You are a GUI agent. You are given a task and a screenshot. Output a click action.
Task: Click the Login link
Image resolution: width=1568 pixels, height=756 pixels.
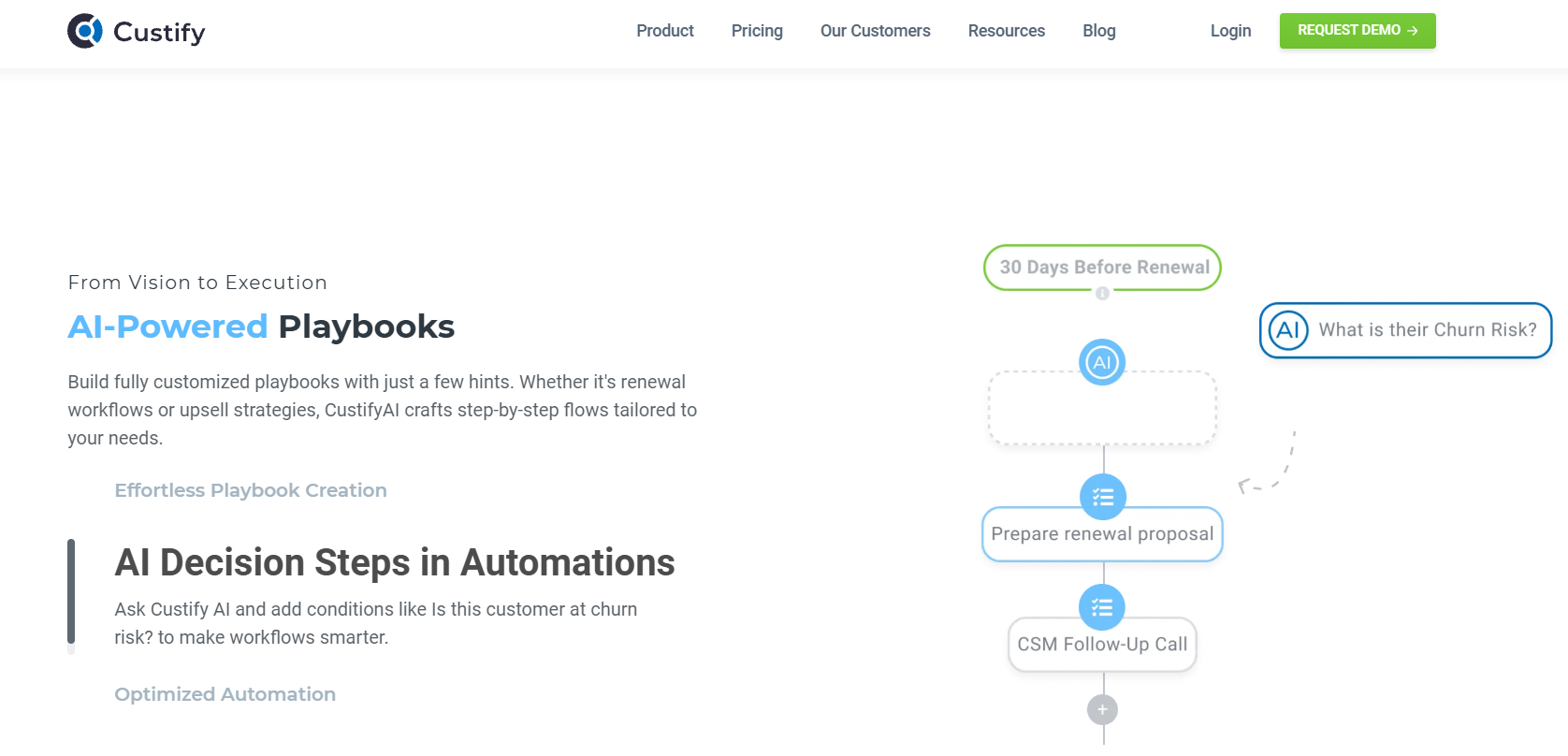click(1230, 31)
